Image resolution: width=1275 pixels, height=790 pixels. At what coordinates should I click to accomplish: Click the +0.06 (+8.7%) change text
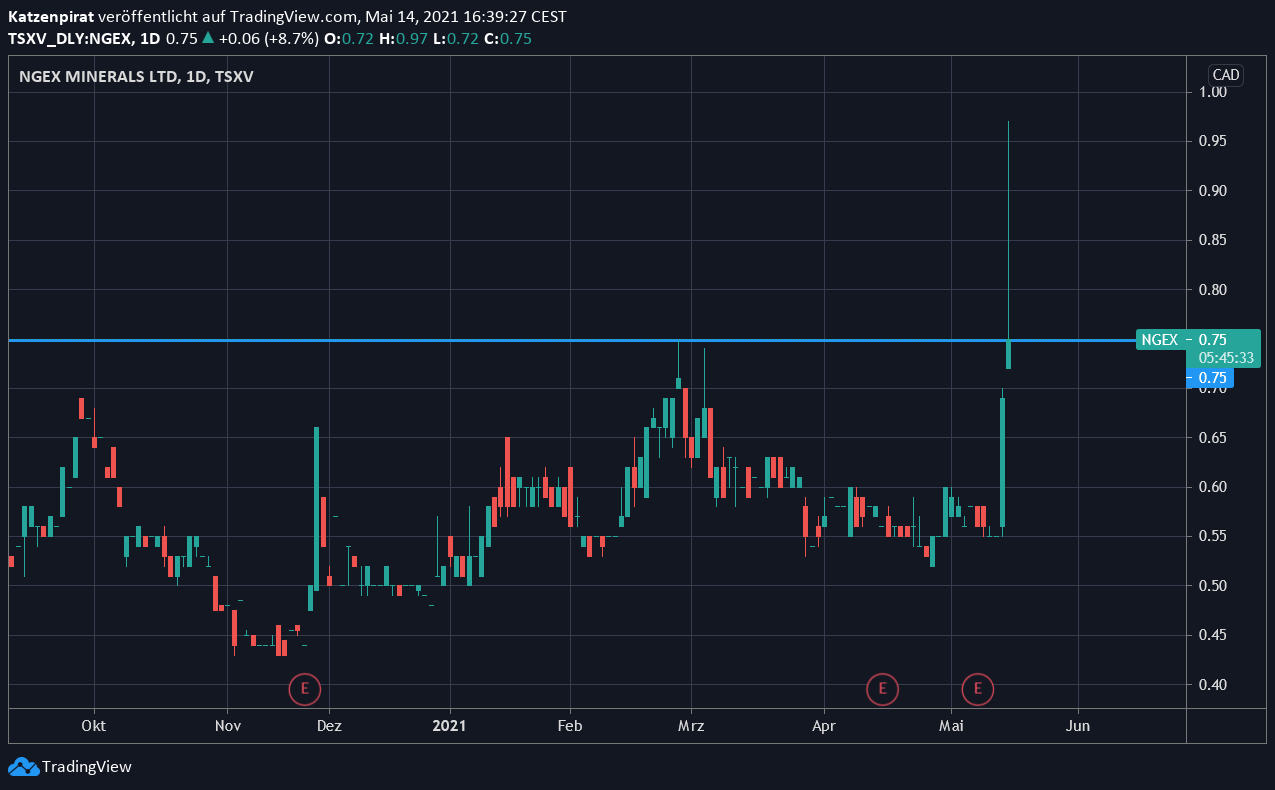(269, 39)
